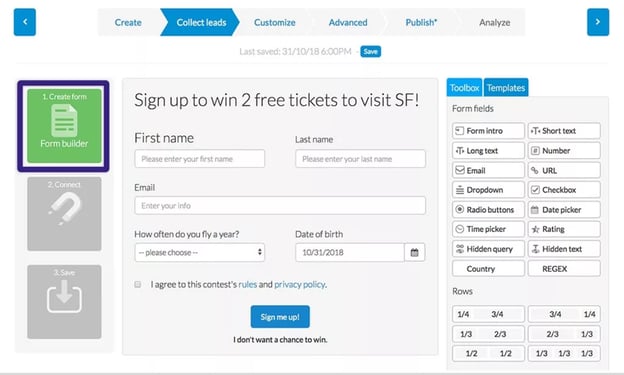Open the date picker calendar icon

pos(414,252)
